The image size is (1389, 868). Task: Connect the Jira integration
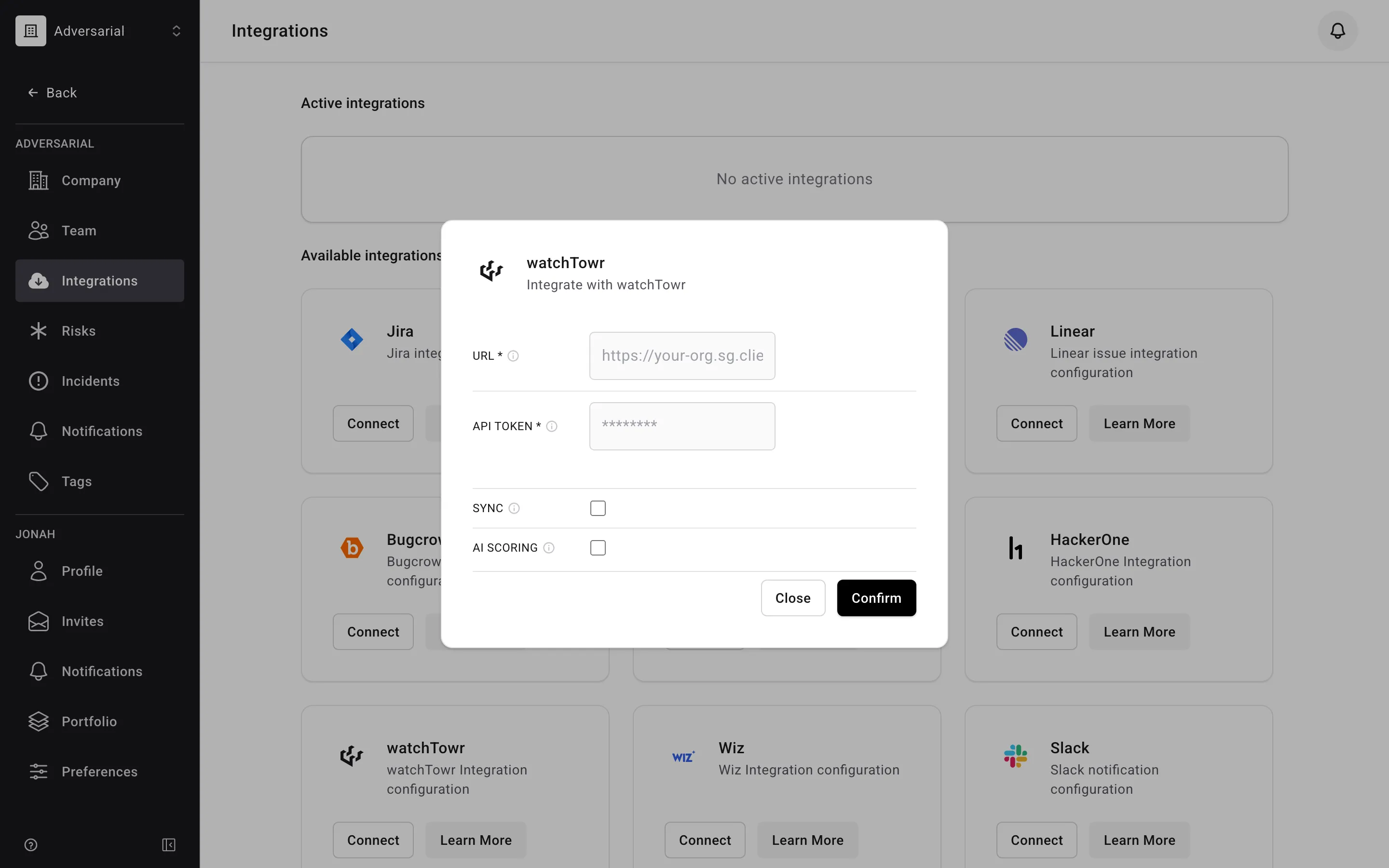point(373,424)
